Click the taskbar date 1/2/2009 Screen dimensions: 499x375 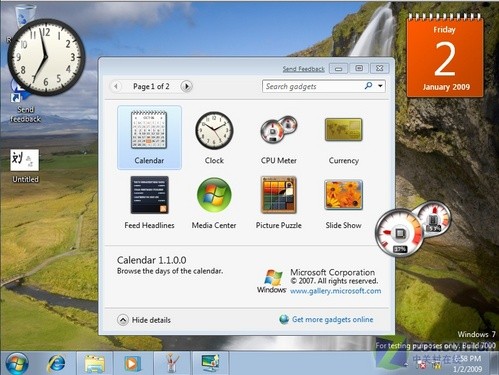pyautogui.click(x=467, y=369)
